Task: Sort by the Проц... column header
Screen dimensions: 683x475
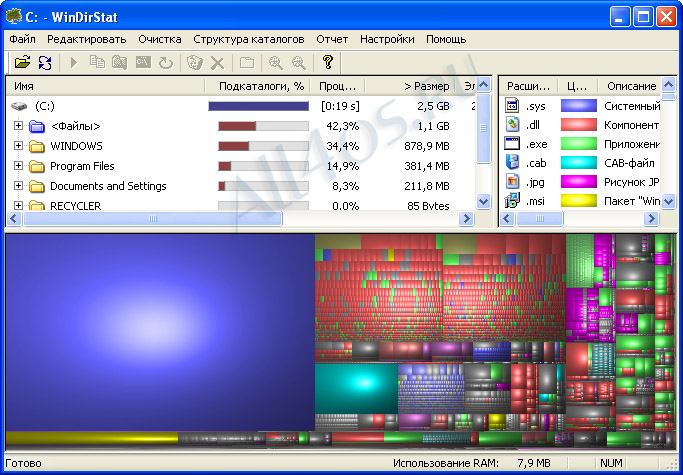Action: click(x=337, y=86)
